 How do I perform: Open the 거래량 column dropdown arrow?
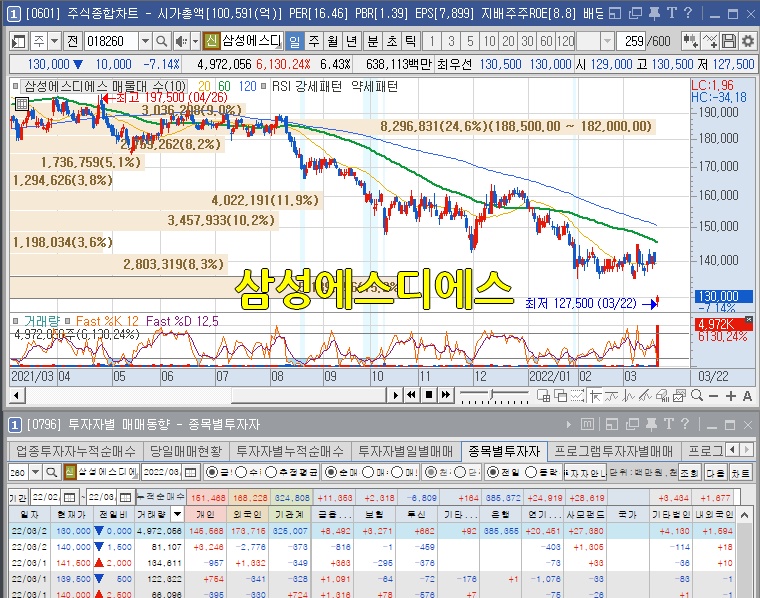[x=177, y=515]
